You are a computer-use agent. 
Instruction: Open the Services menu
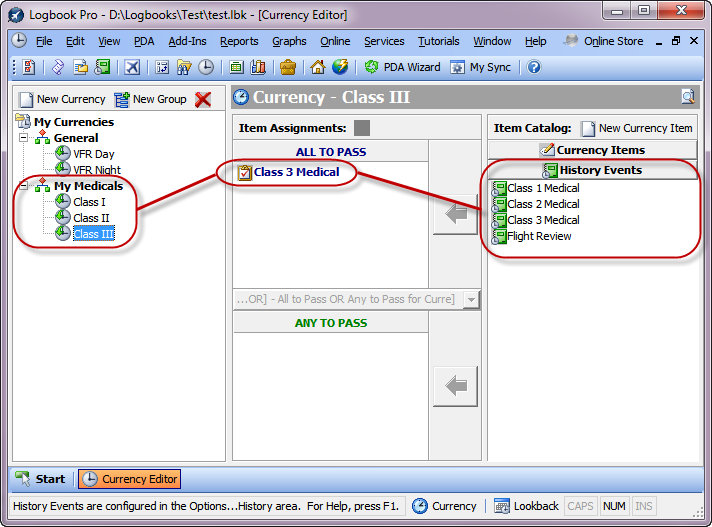(x=384, y=41)
